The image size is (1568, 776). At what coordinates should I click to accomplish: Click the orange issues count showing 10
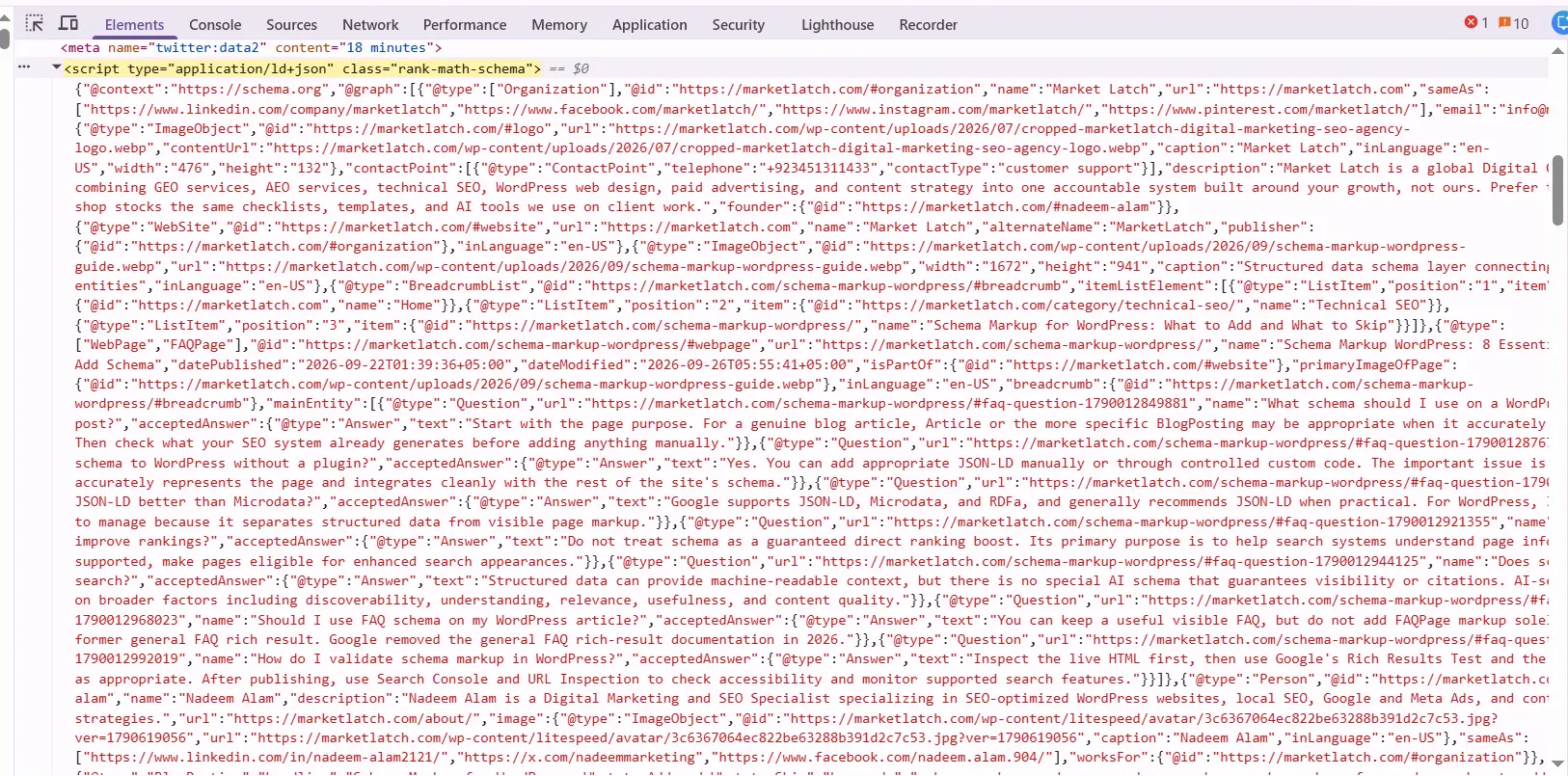point(1514,23)
